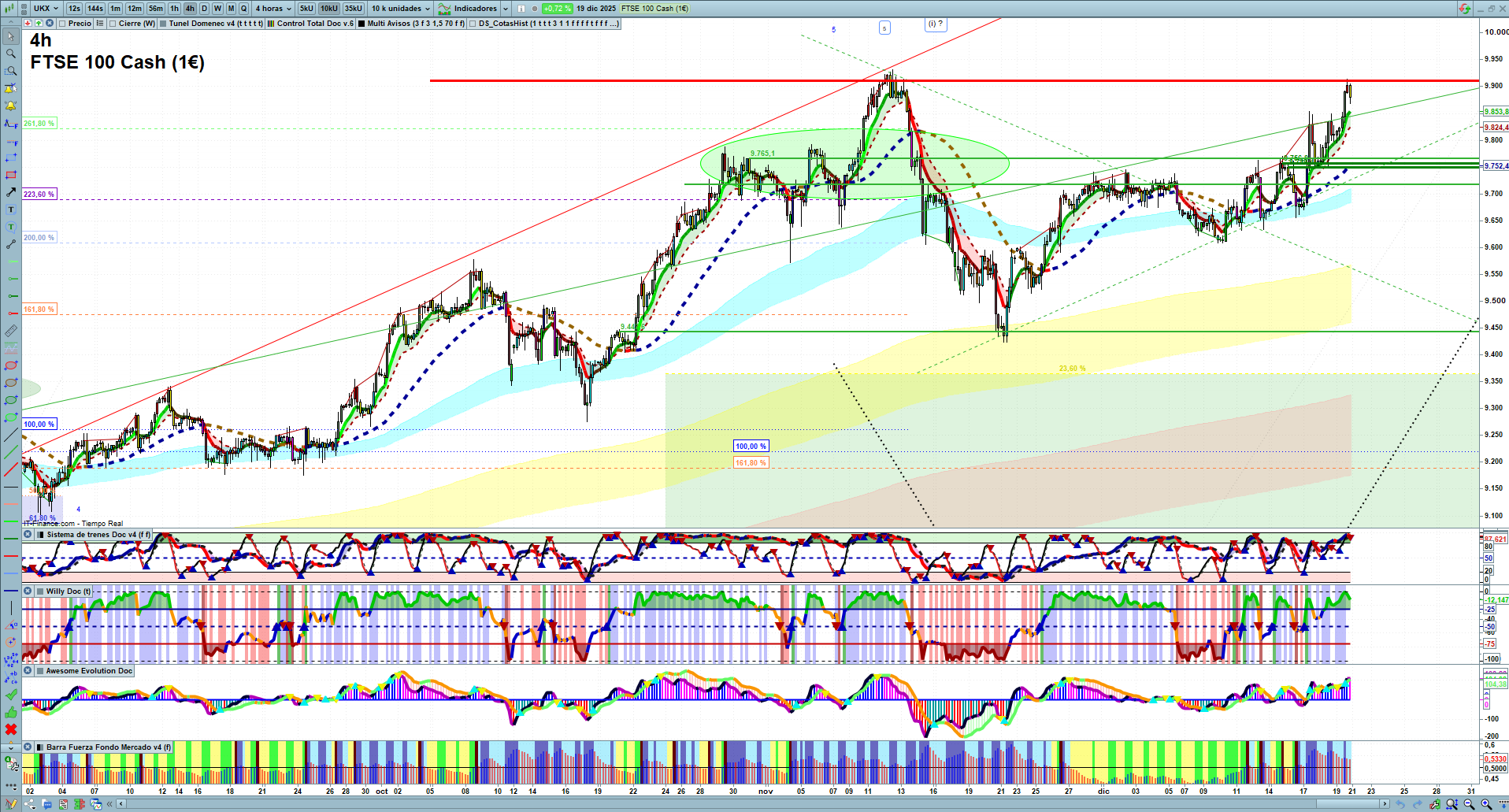Toggle the Precio checkbox
This screenshot has width=1509, height=812.
pyautogui.click(x=62, y=24)
